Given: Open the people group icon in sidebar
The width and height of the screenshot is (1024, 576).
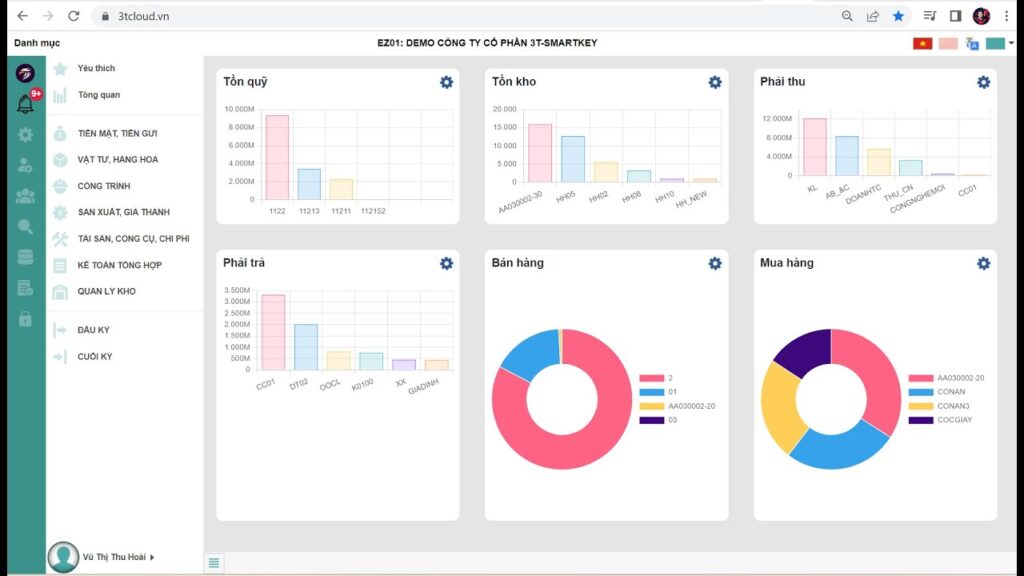Looking at the screenshot, I should [x=25, y=196].
